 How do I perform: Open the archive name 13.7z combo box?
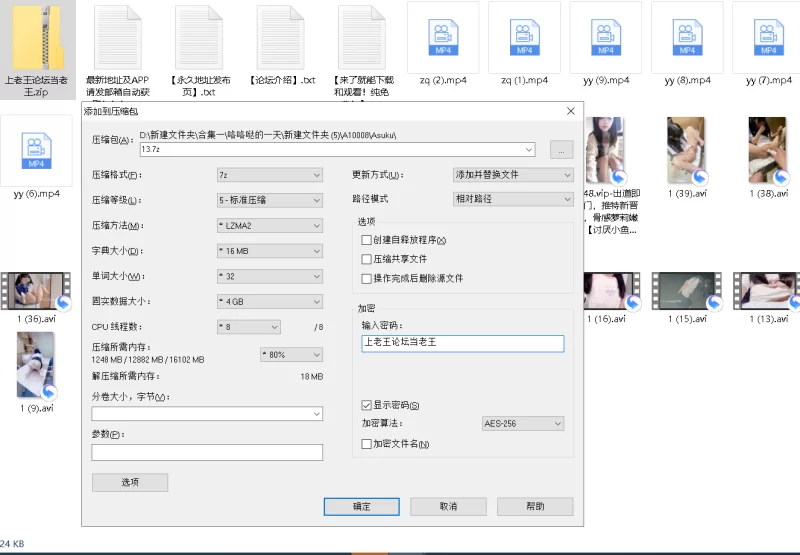[x=337, y=149]
